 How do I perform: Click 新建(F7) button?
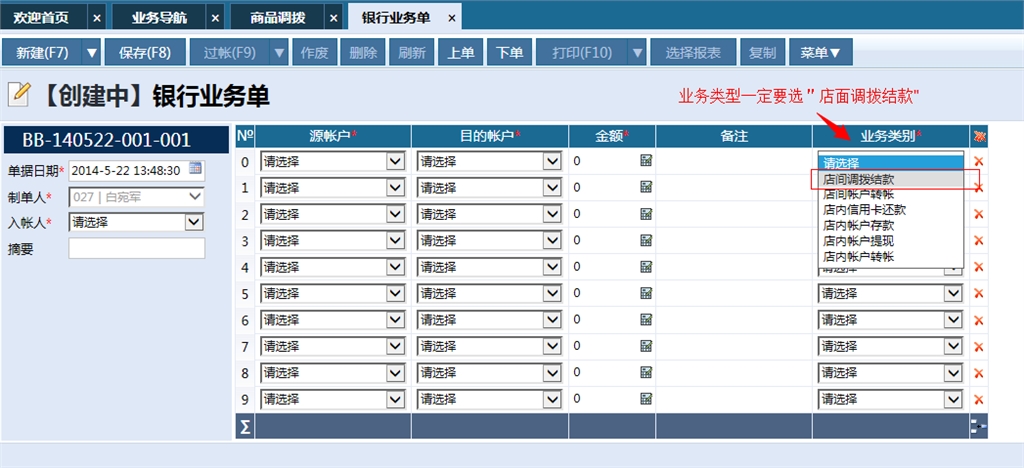(42, 53)
